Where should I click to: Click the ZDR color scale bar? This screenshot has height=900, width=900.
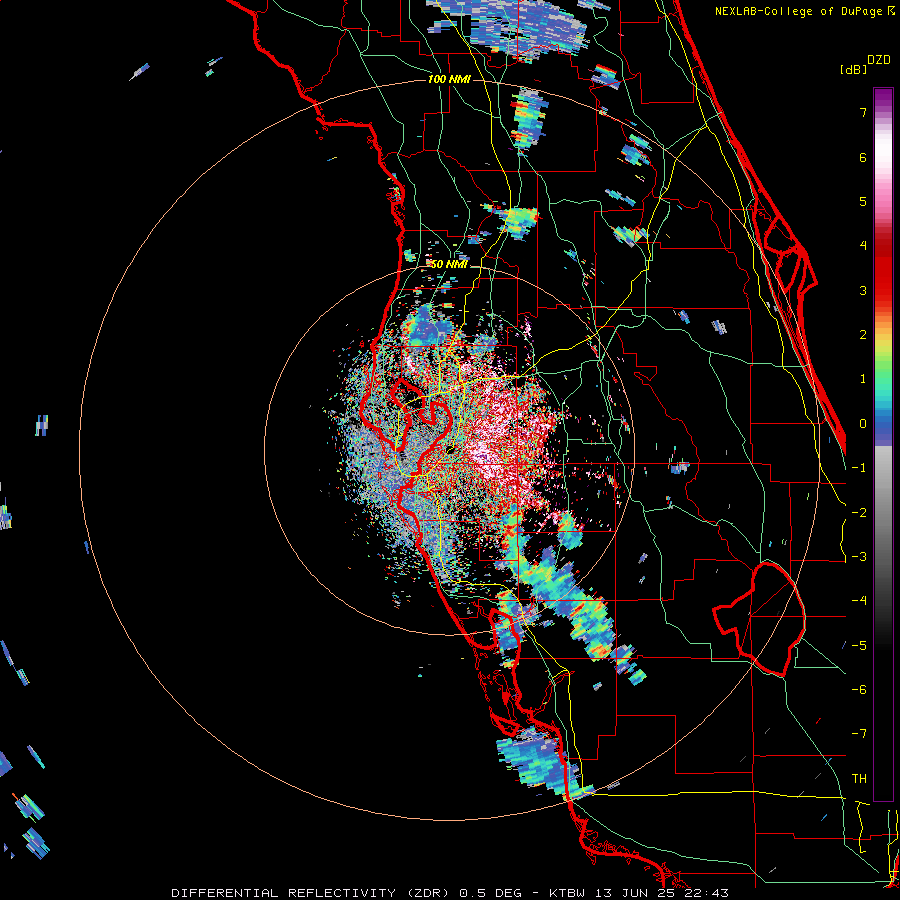(x=883, y=444)
